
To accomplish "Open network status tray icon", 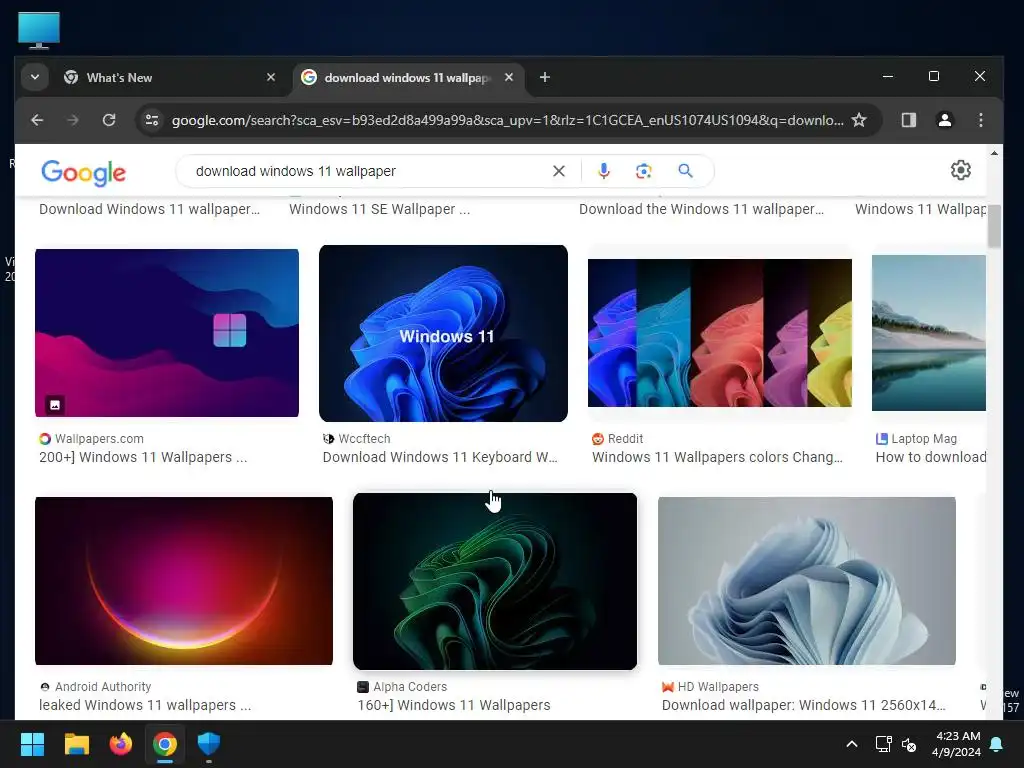I will click(x=883, y=744).
